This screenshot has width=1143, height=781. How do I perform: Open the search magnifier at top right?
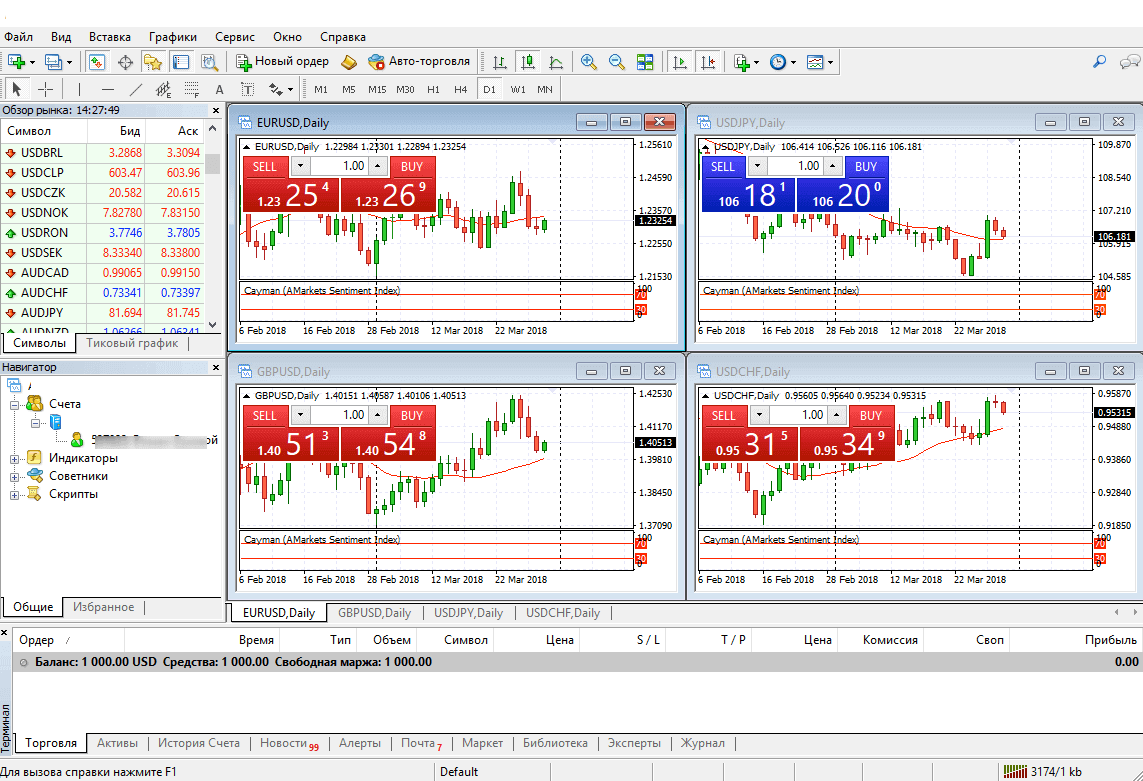click(1099, 62)
